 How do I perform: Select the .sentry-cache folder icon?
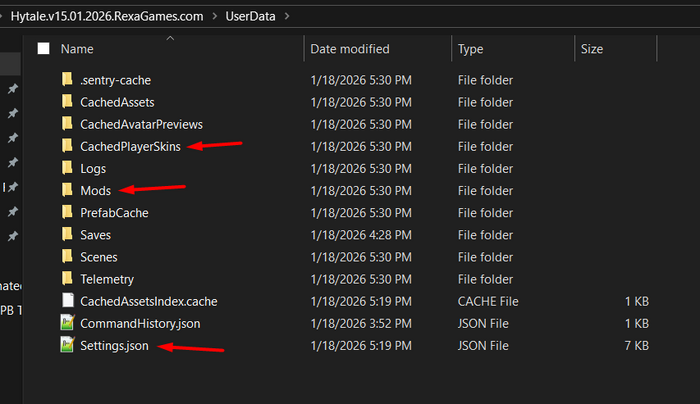point(67,80)
